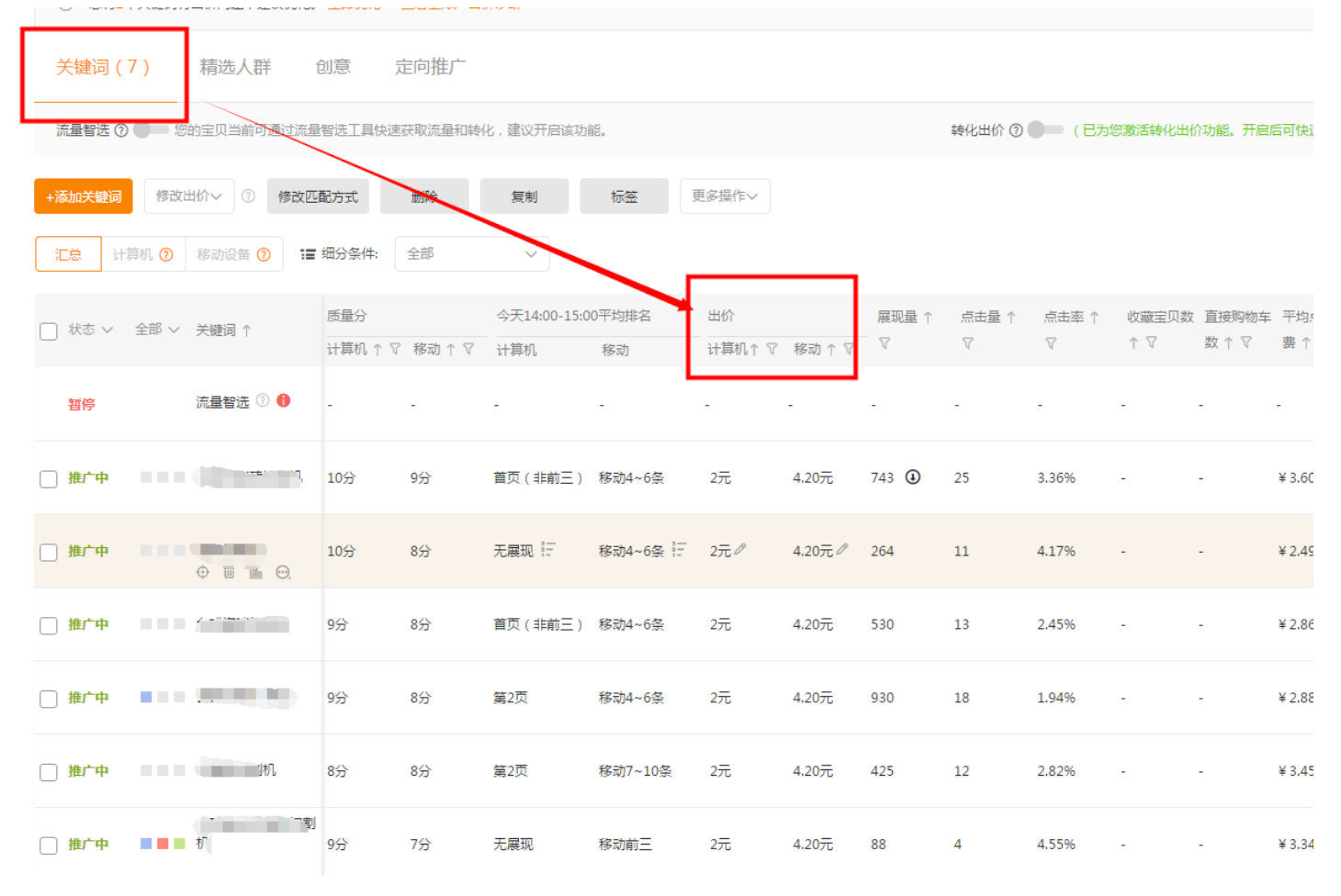Click the 标签 button
This screenshot has width=1341, height=896.
[x=625, y=196]
